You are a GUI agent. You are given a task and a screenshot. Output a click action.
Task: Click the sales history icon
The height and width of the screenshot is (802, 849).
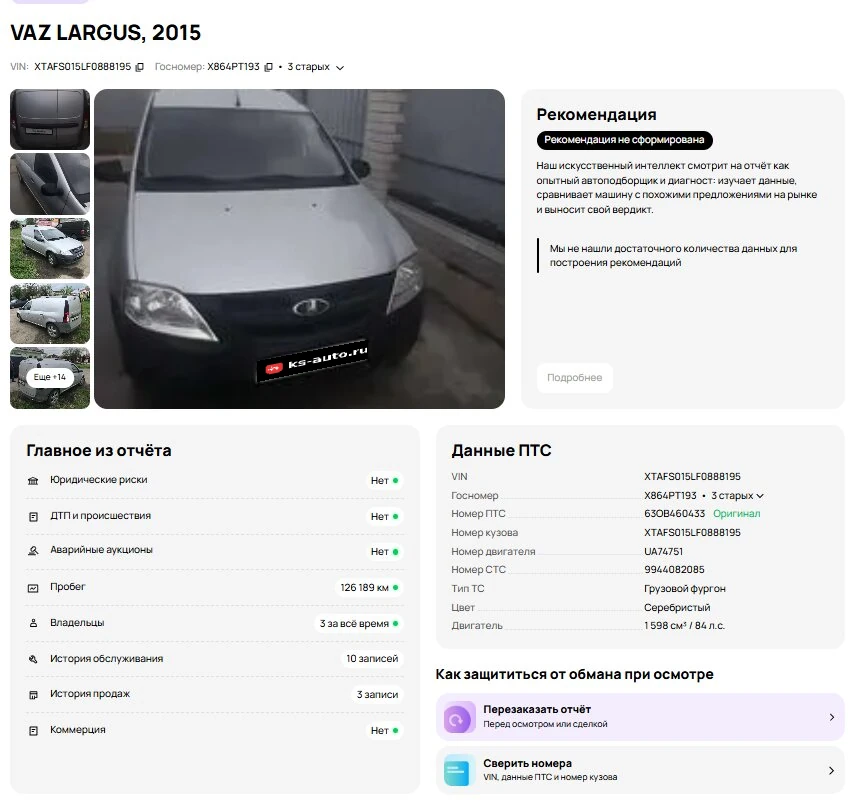(33, 694)
